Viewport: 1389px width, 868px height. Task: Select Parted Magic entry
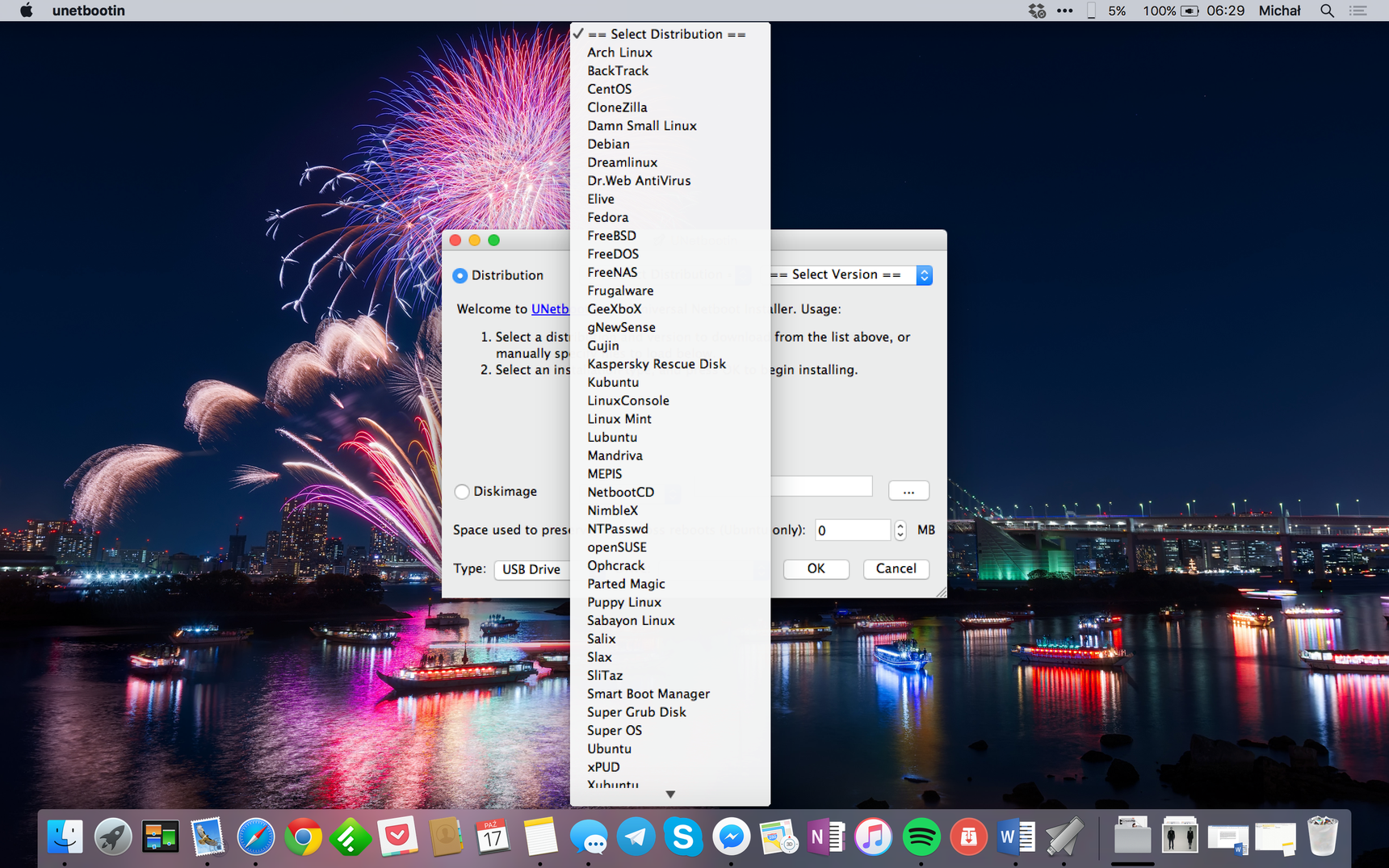pyautogui.click(x=670, y=584)
